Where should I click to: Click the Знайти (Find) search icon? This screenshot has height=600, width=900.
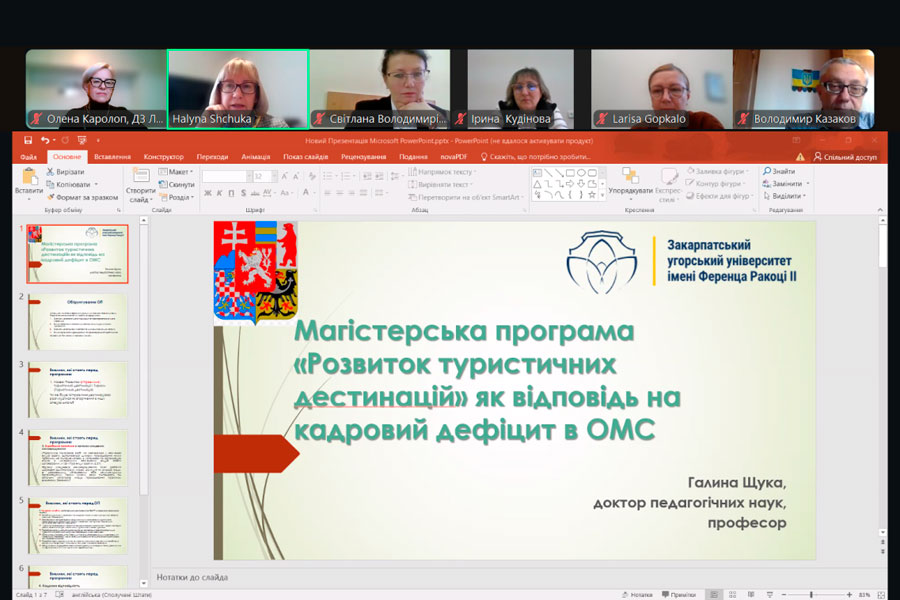pyautogui.click(x=777, y=172)
